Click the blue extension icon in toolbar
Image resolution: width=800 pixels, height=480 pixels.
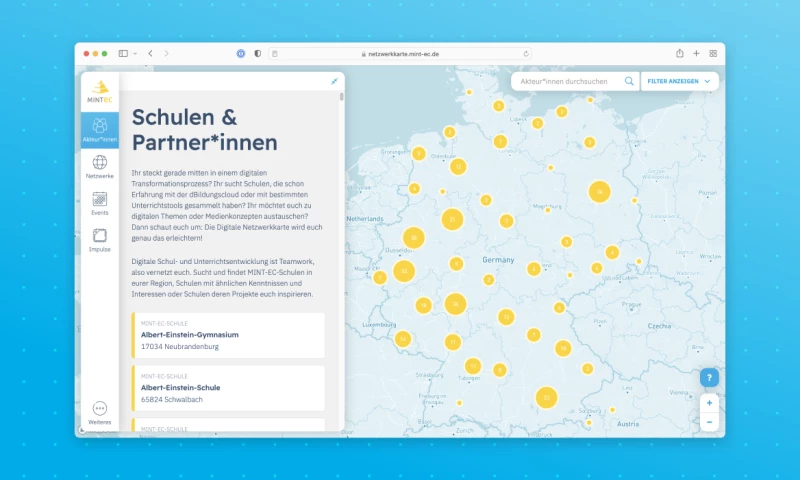[241, 54]
